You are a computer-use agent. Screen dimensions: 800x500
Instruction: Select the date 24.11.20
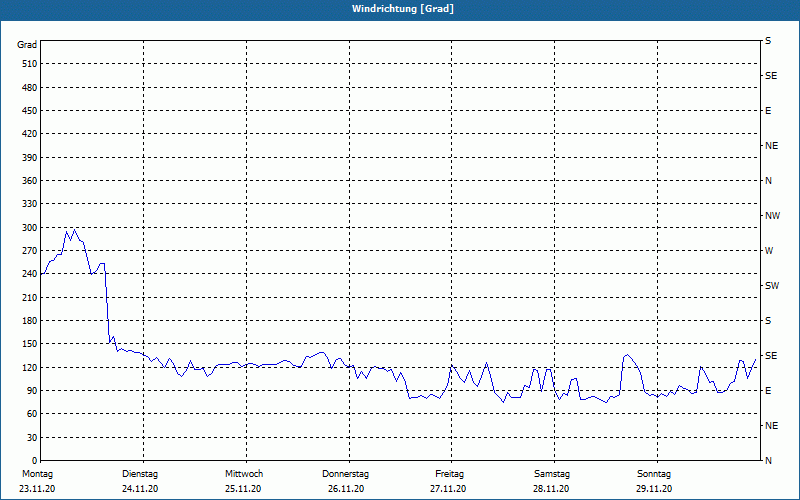pyautogui.click(x=140, y=489)
